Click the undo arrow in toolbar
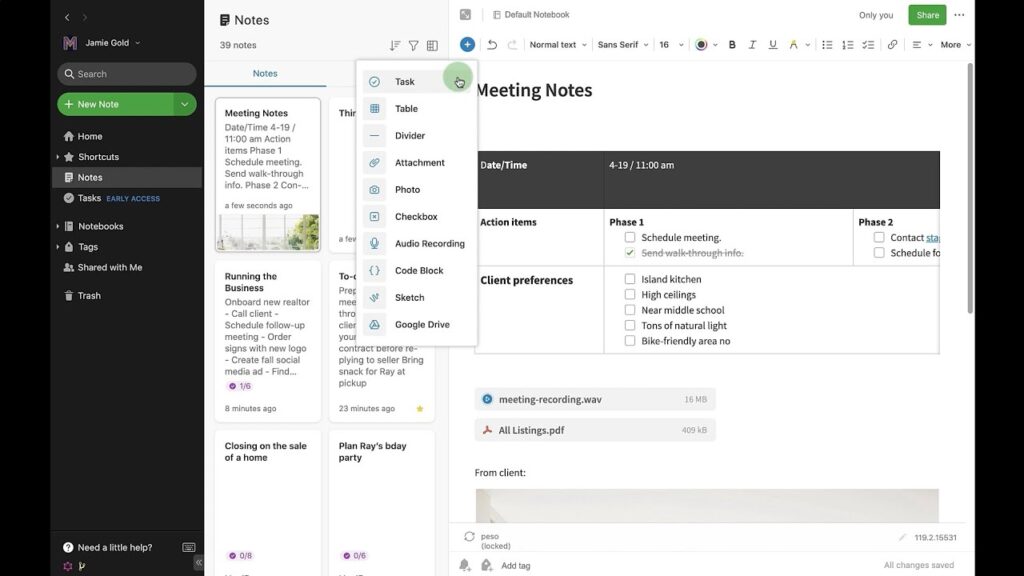This screenshot has height=576, width=1024. 492,45
